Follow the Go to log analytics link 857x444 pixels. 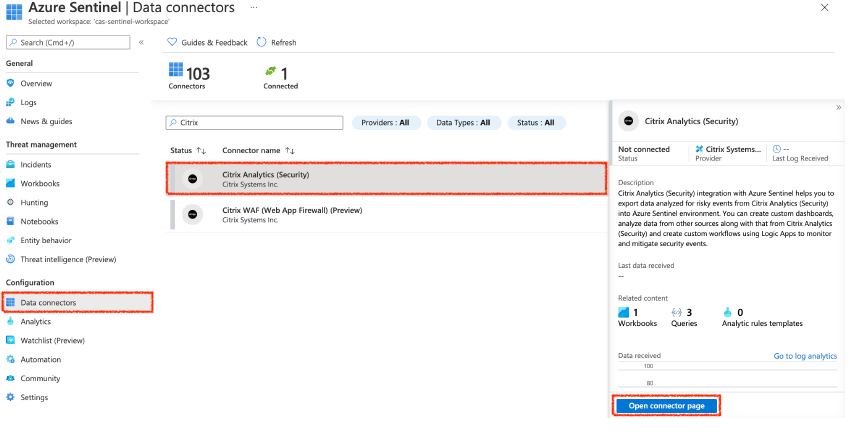click(x=805, y=356)
